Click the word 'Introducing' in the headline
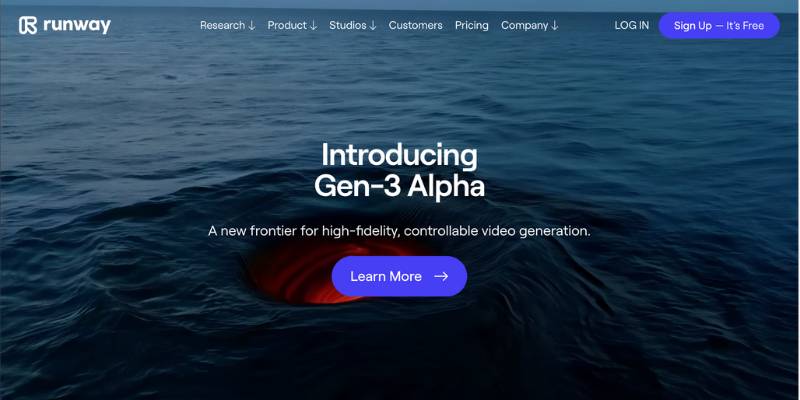 [x=399, y=156]
